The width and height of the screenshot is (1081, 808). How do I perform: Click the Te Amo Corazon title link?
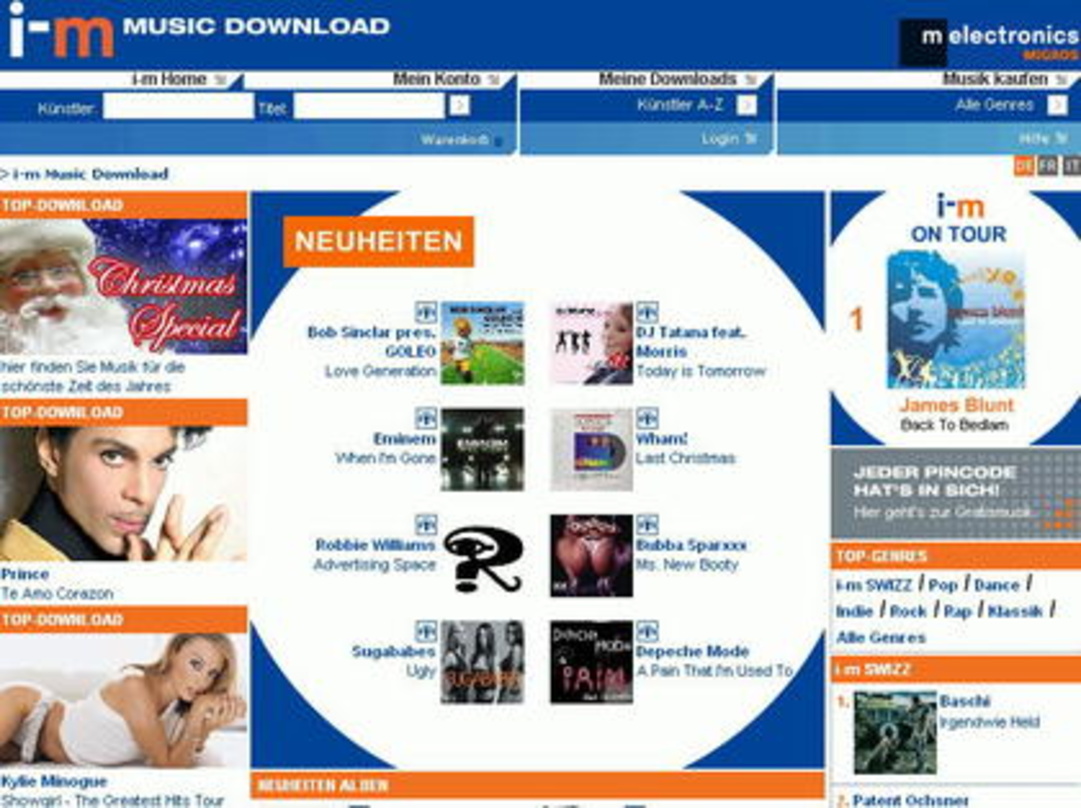57,594
